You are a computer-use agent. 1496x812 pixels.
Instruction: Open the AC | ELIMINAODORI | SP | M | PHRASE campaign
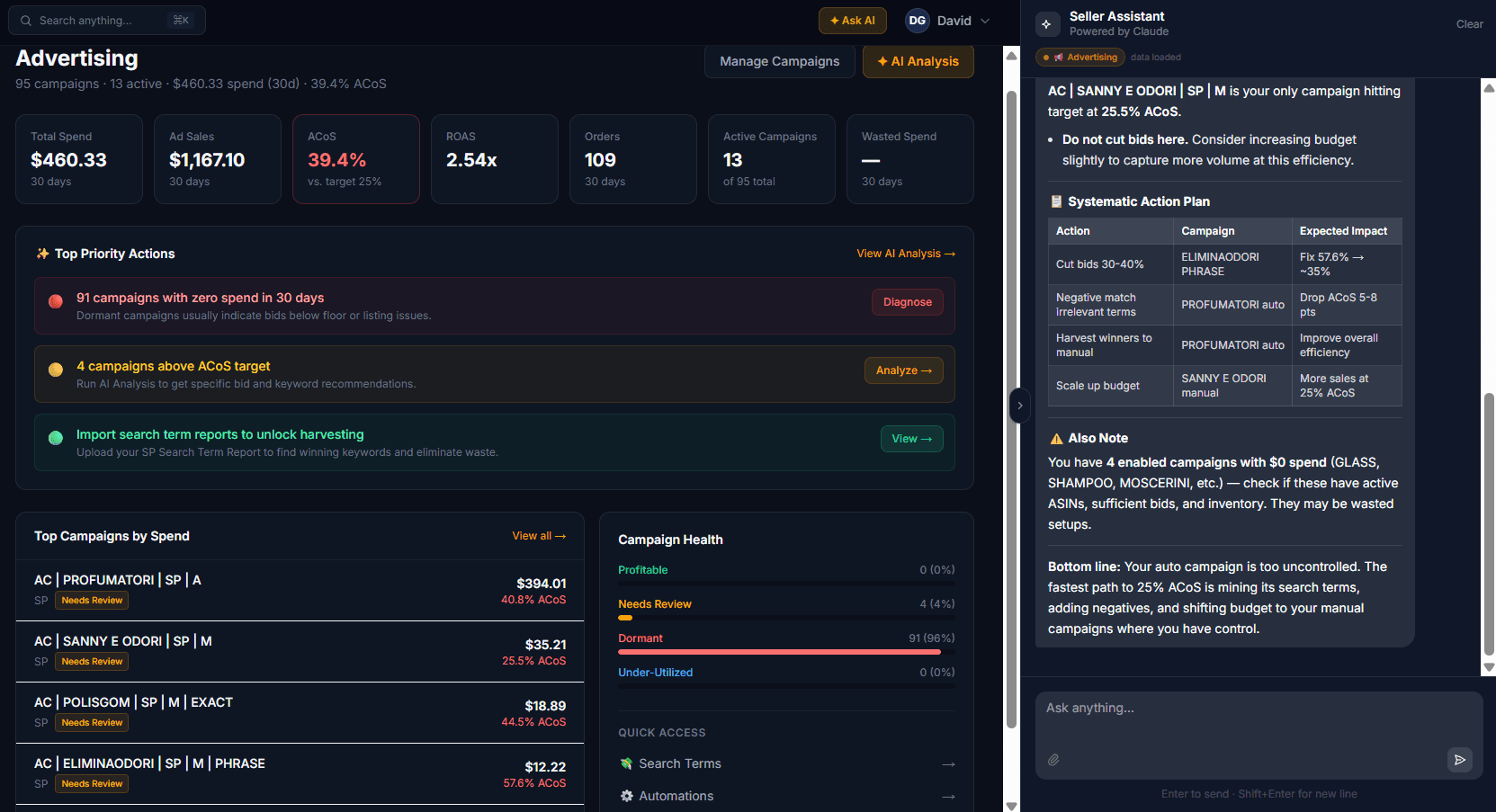coord(300,773)
